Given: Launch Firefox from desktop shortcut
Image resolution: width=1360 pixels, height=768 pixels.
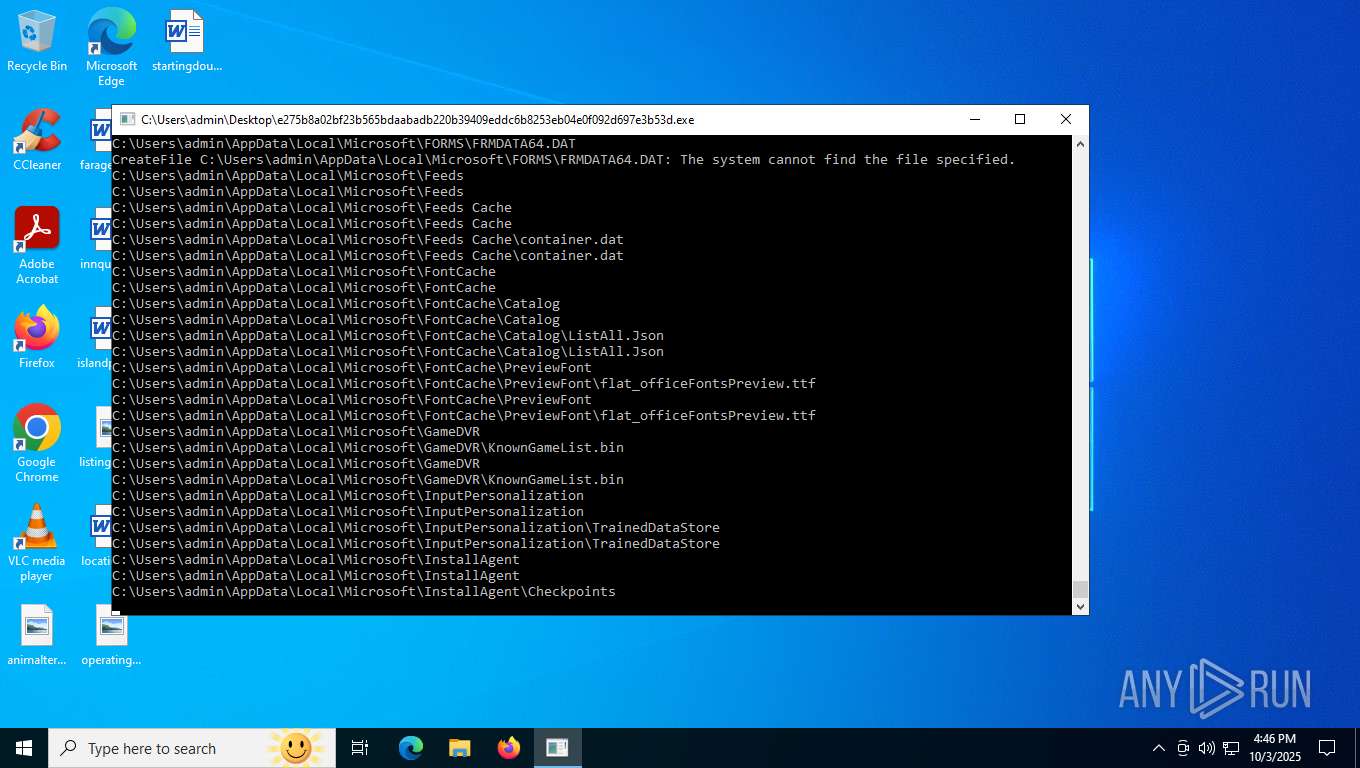Looking at the screenshot, I should (x=37, y=338).
